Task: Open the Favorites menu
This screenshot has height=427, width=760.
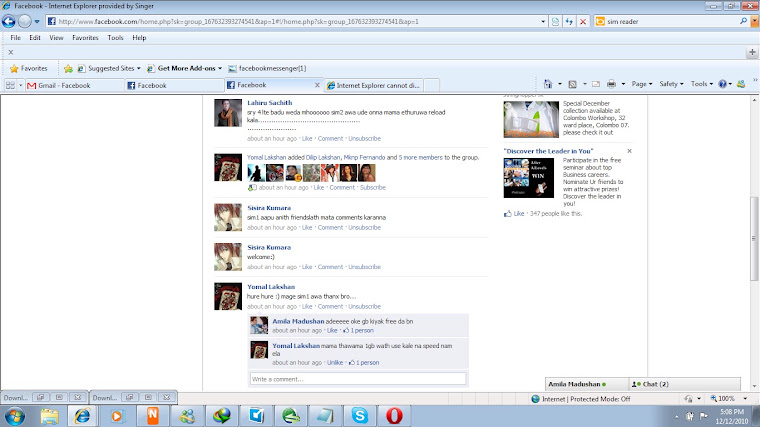Action: click(85, 38)
